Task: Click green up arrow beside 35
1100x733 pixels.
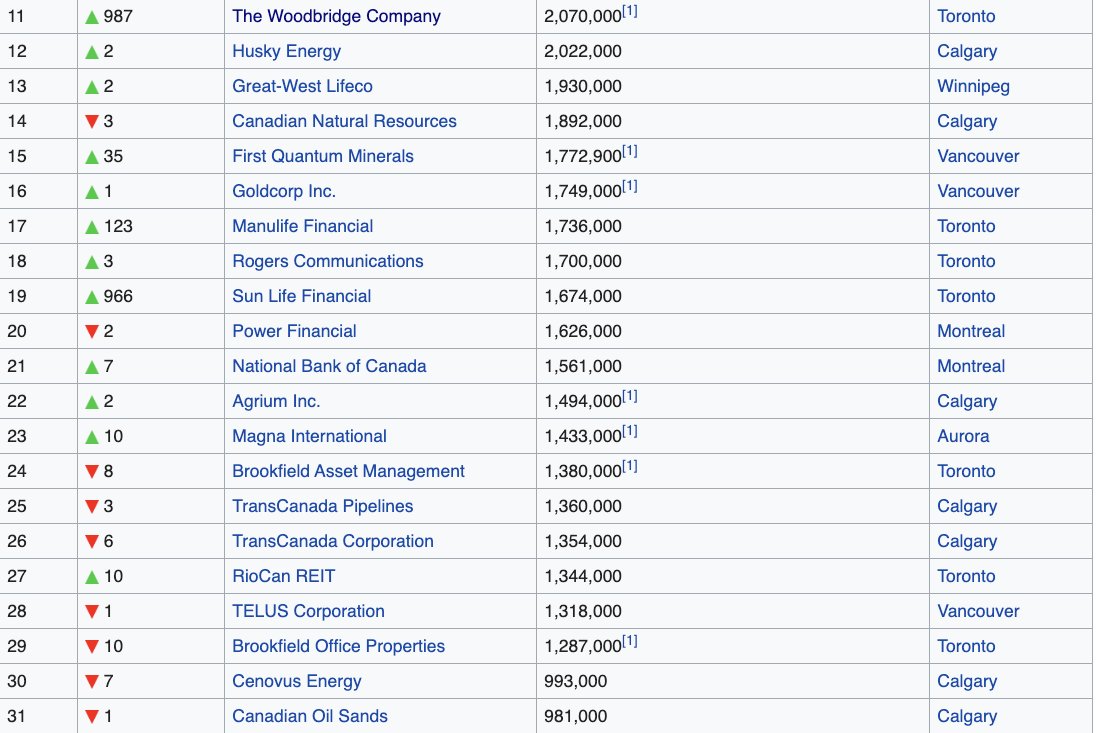Action: tap(92, 157)
